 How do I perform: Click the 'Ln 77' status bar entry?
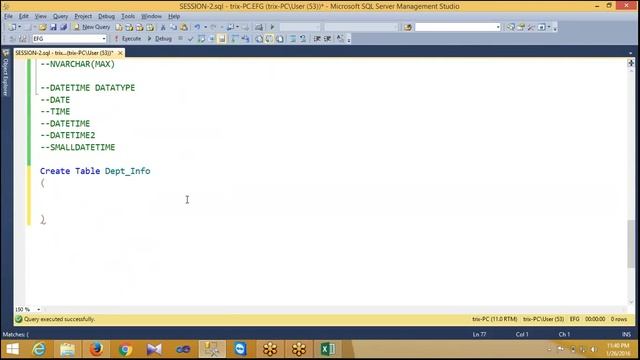click(x=479, y=334)
